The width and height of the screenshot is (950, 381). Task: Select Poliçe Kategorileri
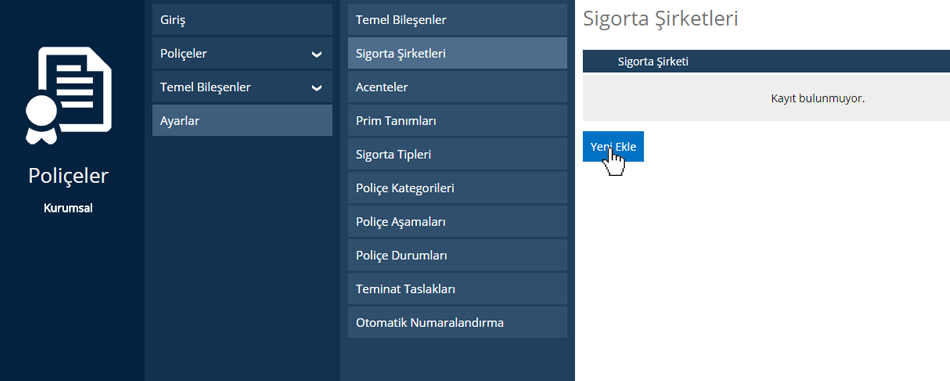coord(457,188)
